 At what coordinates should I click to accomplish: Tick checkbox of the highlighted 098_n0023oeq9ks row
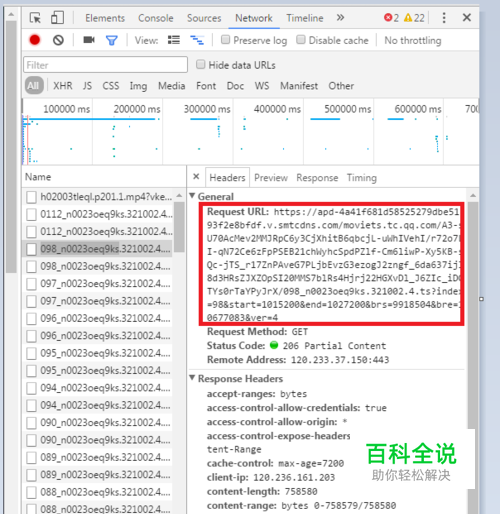(x=31, y=249)
